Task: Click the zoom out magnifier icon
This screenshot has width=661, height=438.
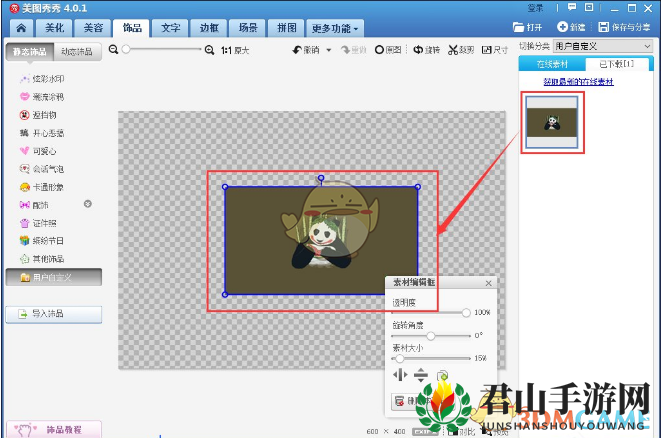Action: pos(113,50)
